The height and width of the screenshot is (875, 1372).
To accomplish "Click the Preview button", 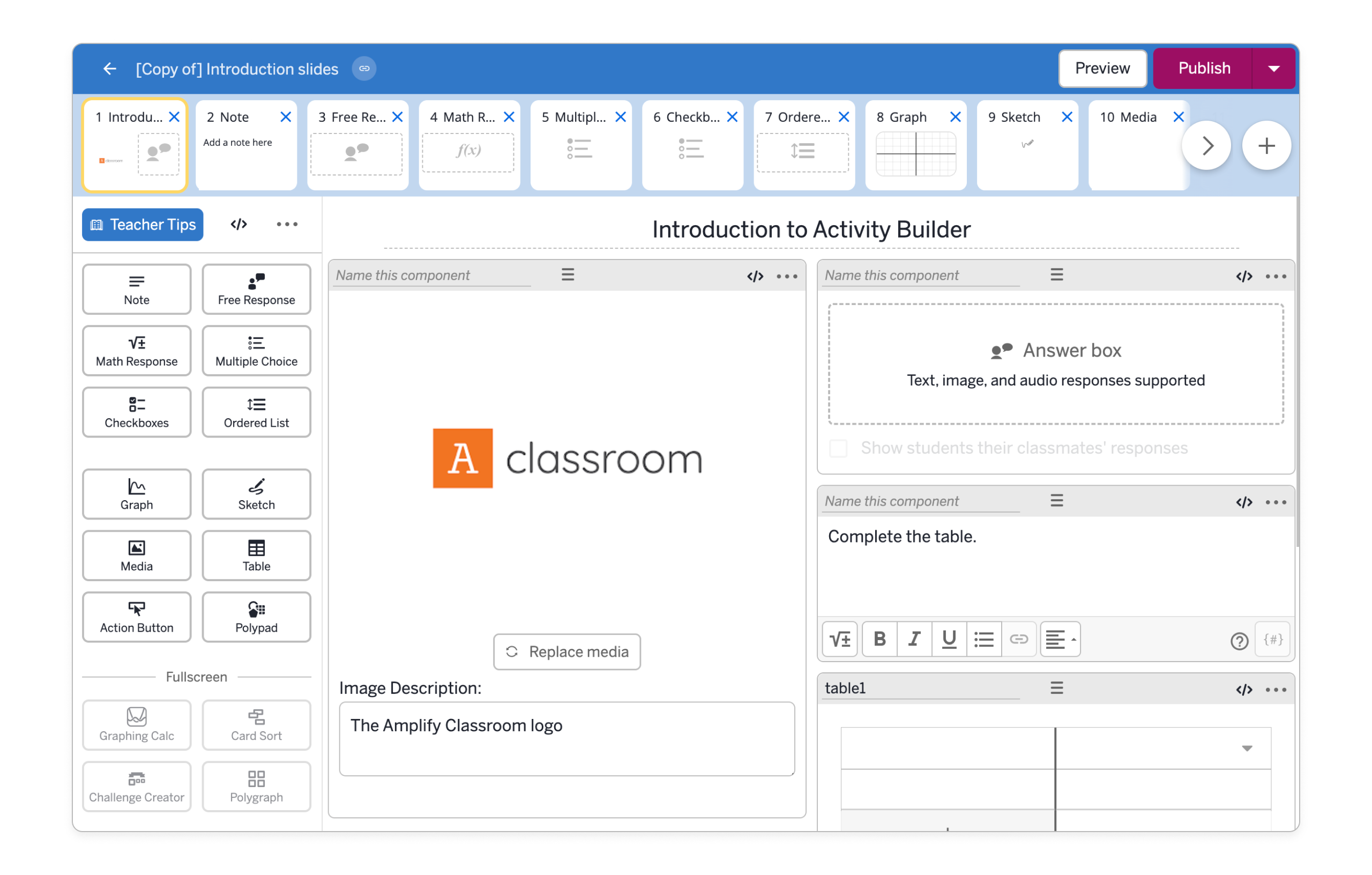I will coord(1103,69).
